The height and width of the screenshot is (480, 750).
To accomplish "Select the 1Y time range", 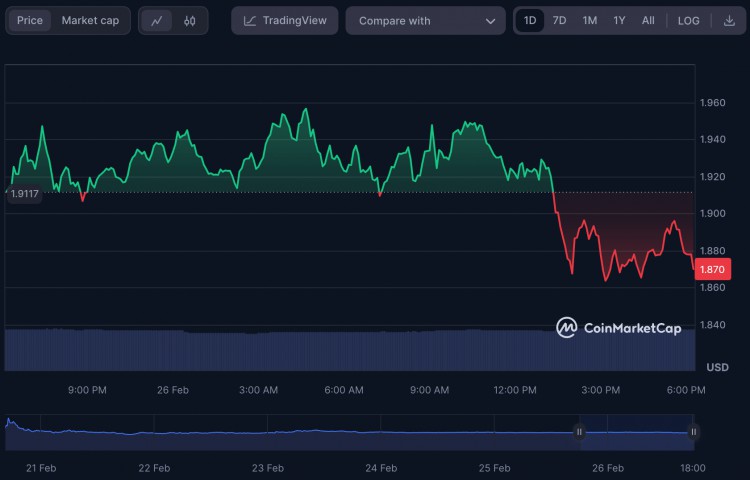I will 619,21.
